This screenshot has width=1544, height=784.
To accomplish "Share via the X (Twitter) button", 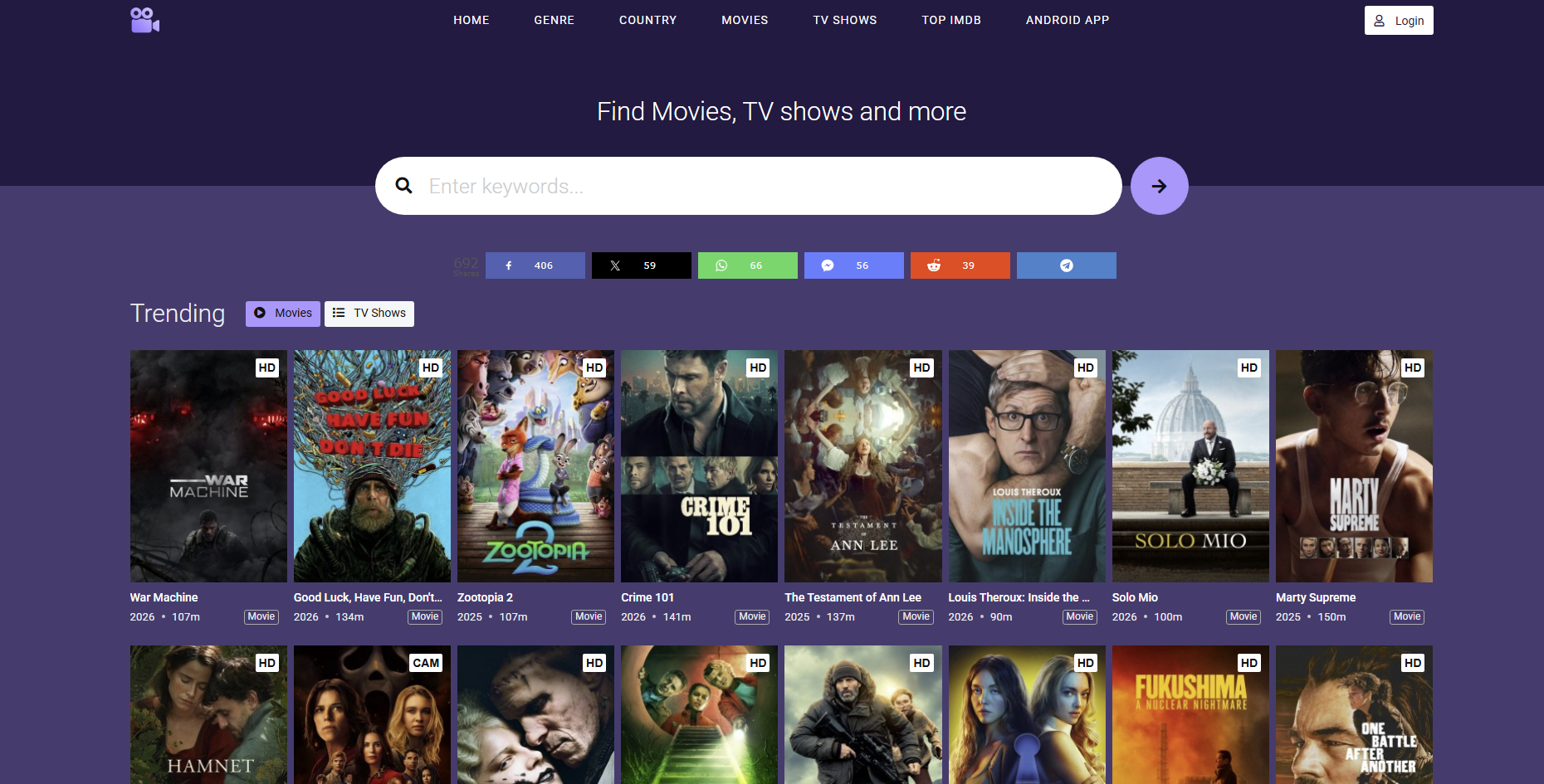I will click(641, 265).
